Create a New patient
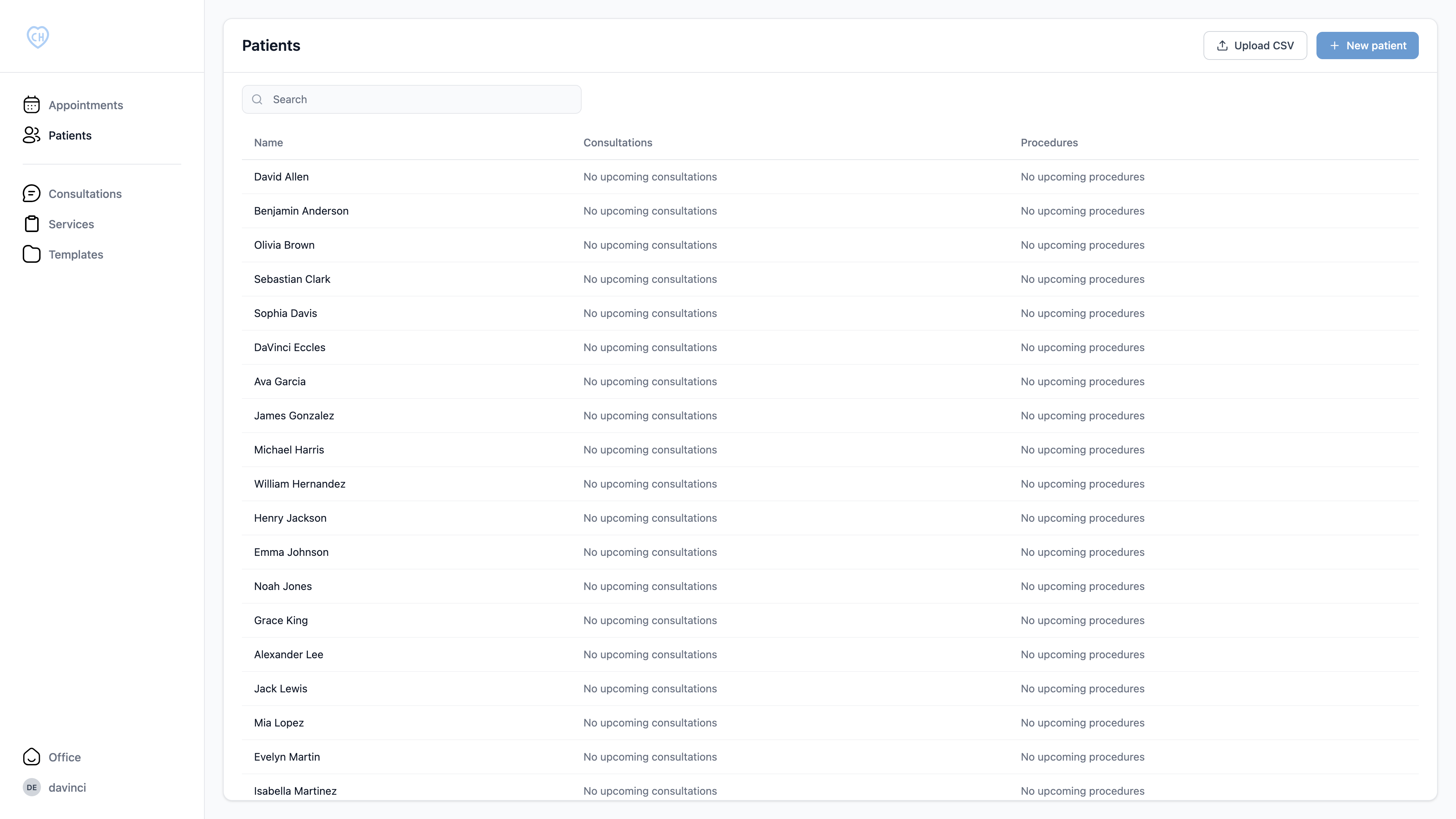The width and height of the screenshot is (1456, 819). coord(1367,46)
